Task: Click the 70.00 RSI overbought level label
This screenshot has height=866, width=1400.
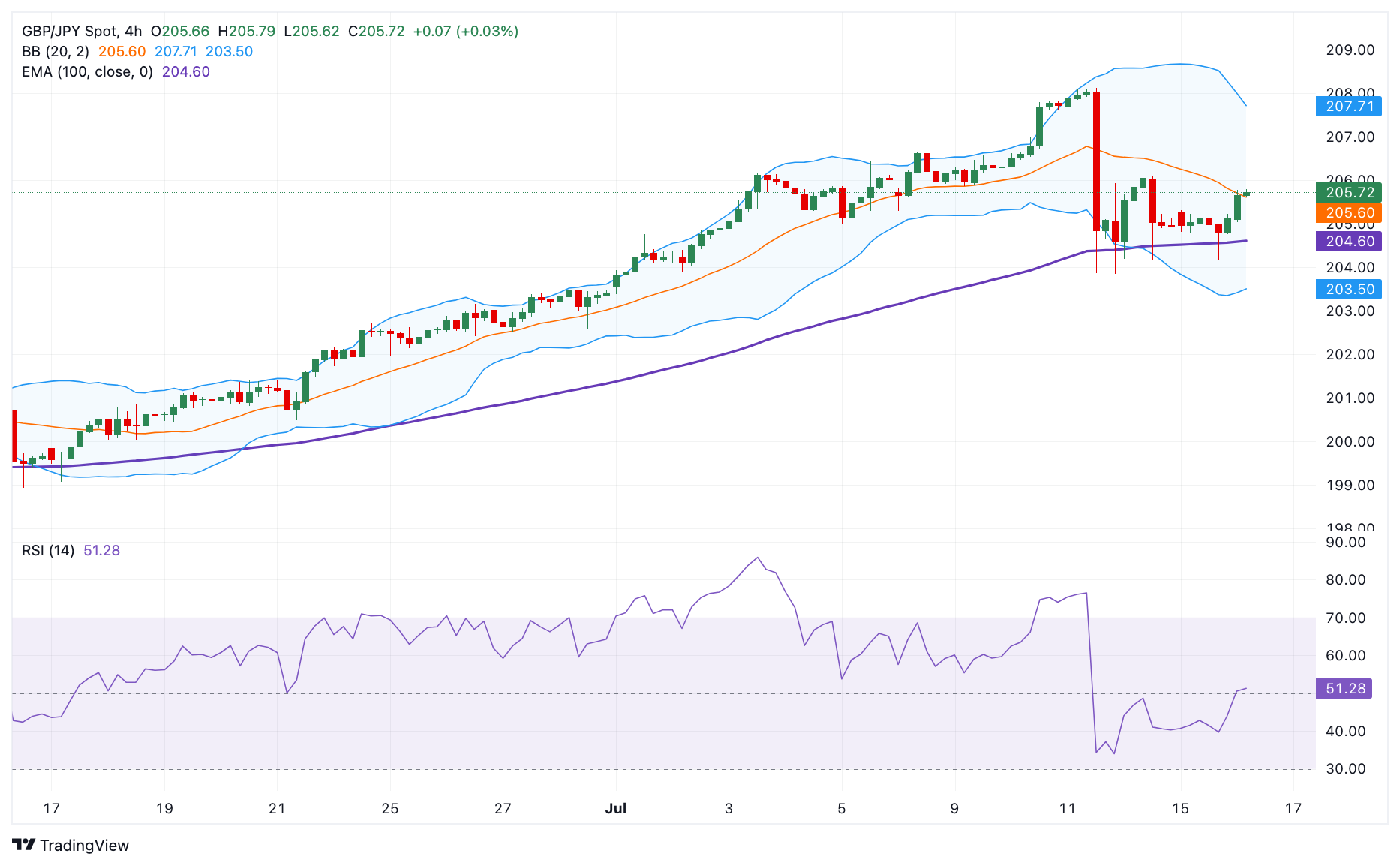Action: [x=1345, y=618]
